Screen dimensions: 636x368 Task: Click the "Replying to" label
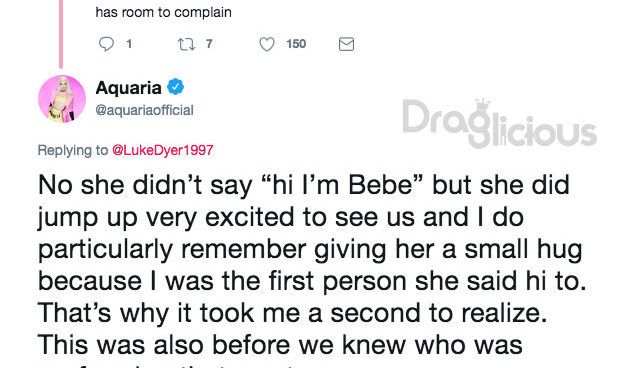(x=73, y=150)
